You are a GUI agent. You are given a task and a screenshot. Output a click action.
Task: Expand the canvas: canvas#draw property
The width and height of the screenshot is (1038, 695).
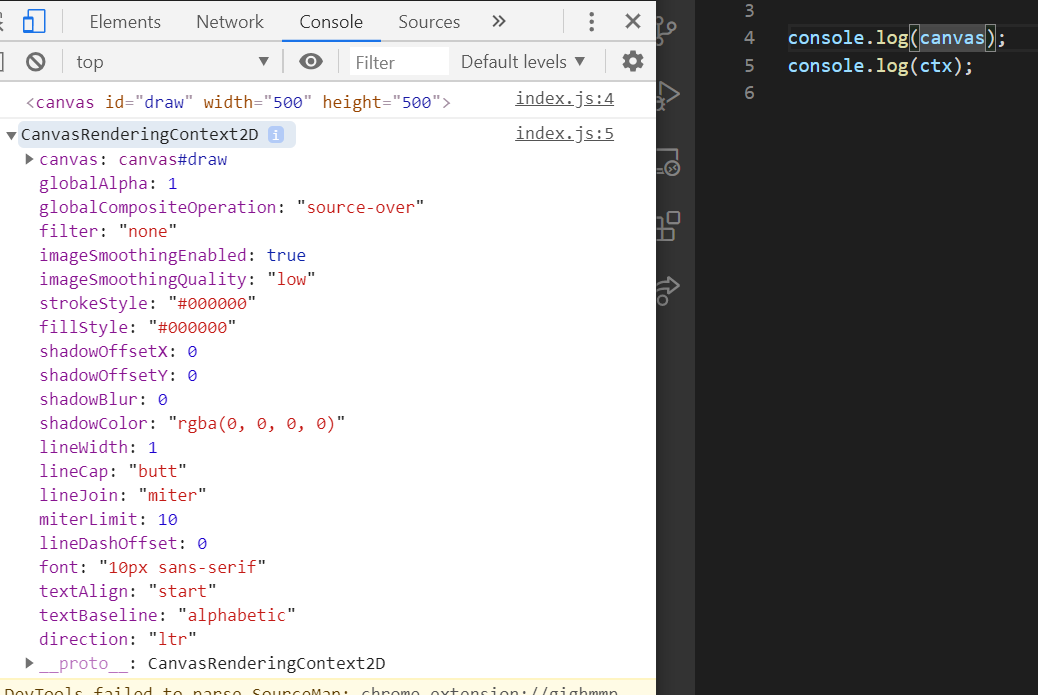tap(29, 158)
